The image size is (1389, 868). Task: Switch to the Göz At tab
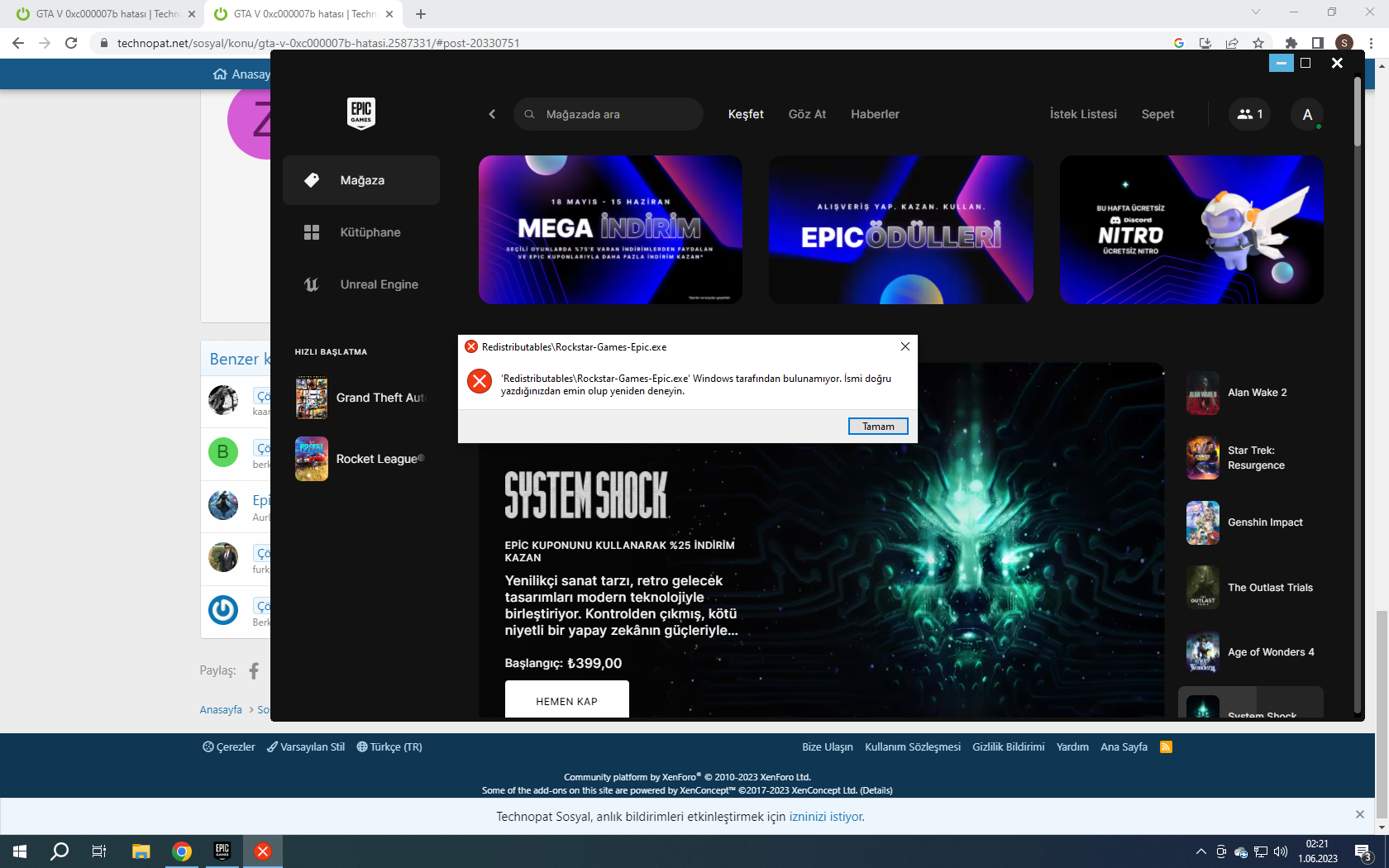[807, 114]
